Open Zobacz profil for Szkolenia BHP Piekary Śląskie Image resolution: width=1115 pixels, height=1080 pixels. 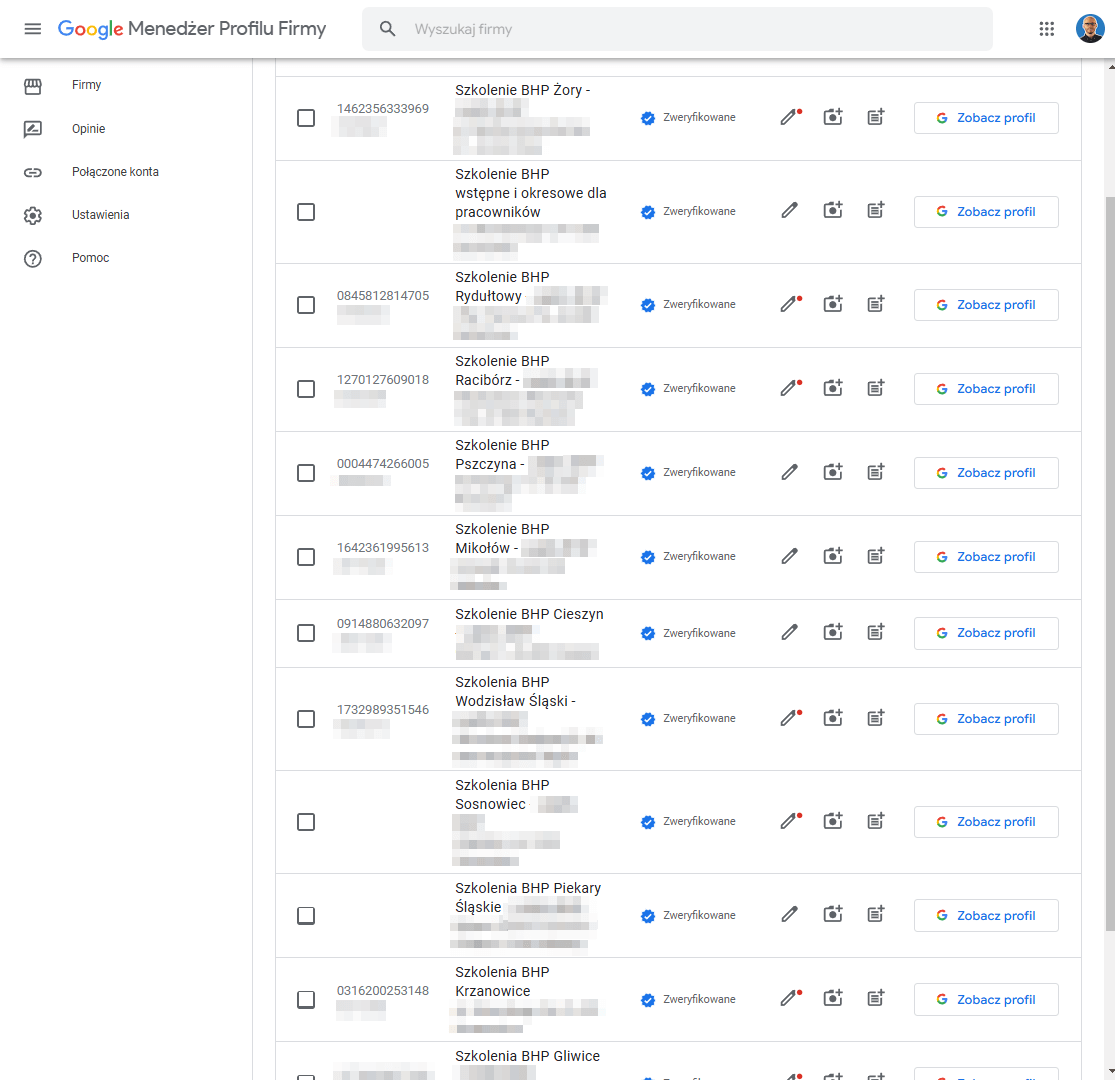click(985, 915)
